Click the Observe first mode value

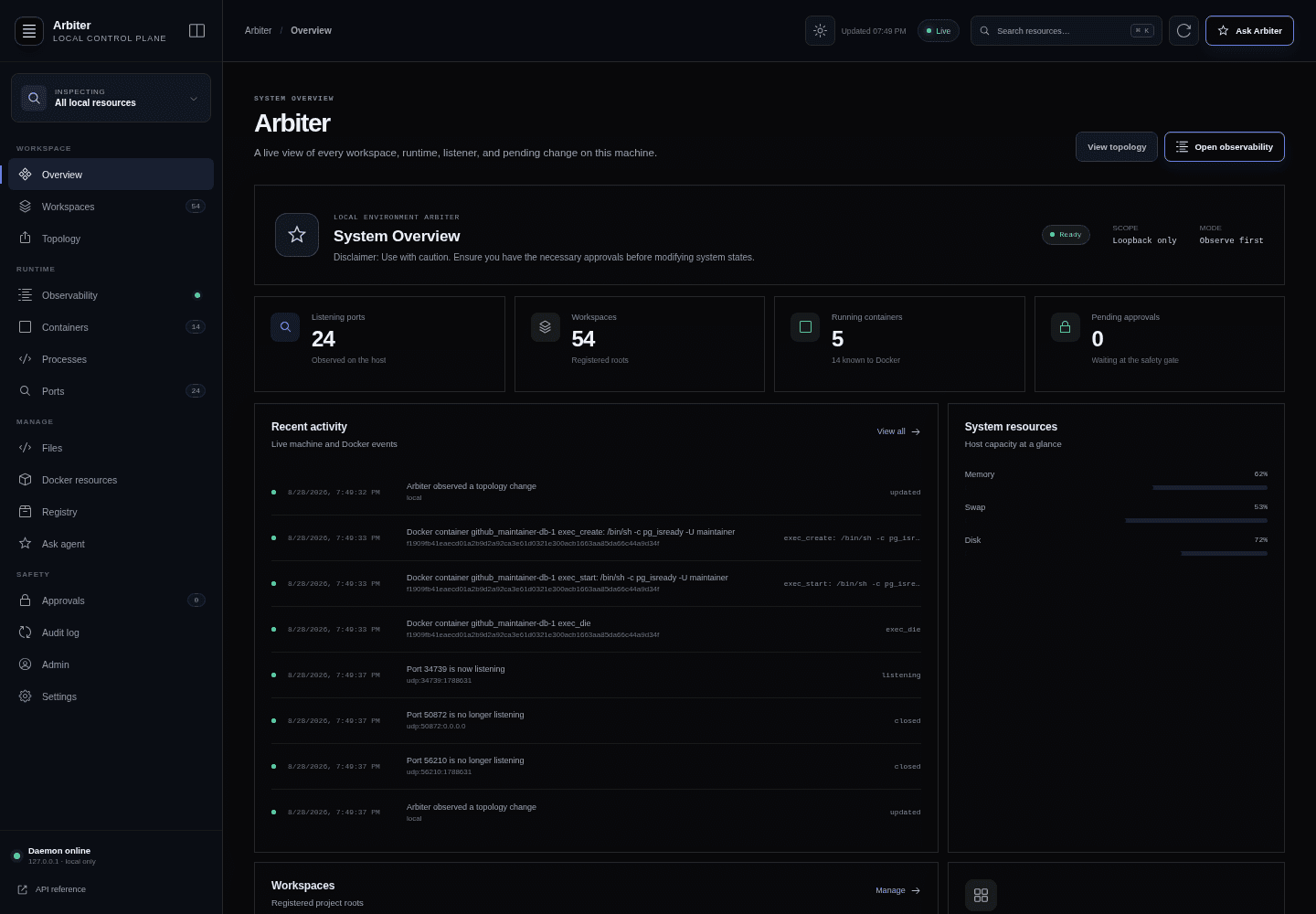[1231, 241]
